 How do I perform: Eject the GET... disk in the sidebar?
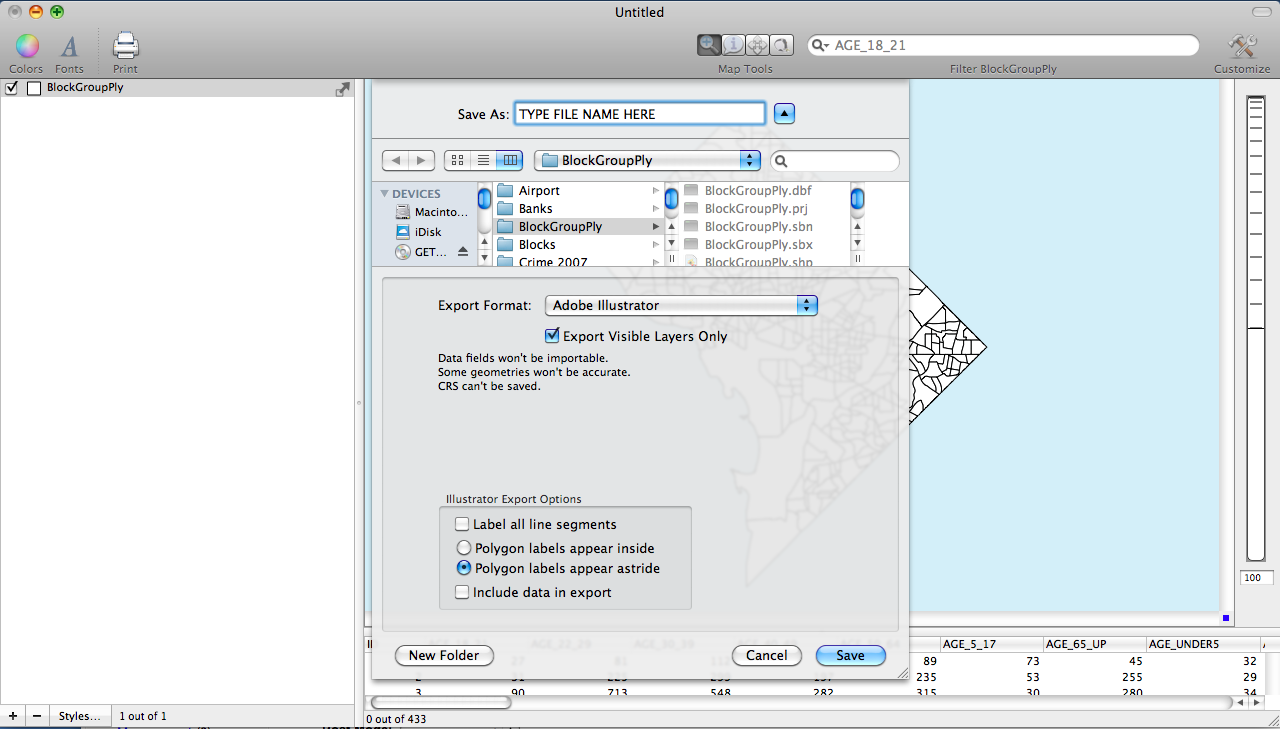click(463, 253)
